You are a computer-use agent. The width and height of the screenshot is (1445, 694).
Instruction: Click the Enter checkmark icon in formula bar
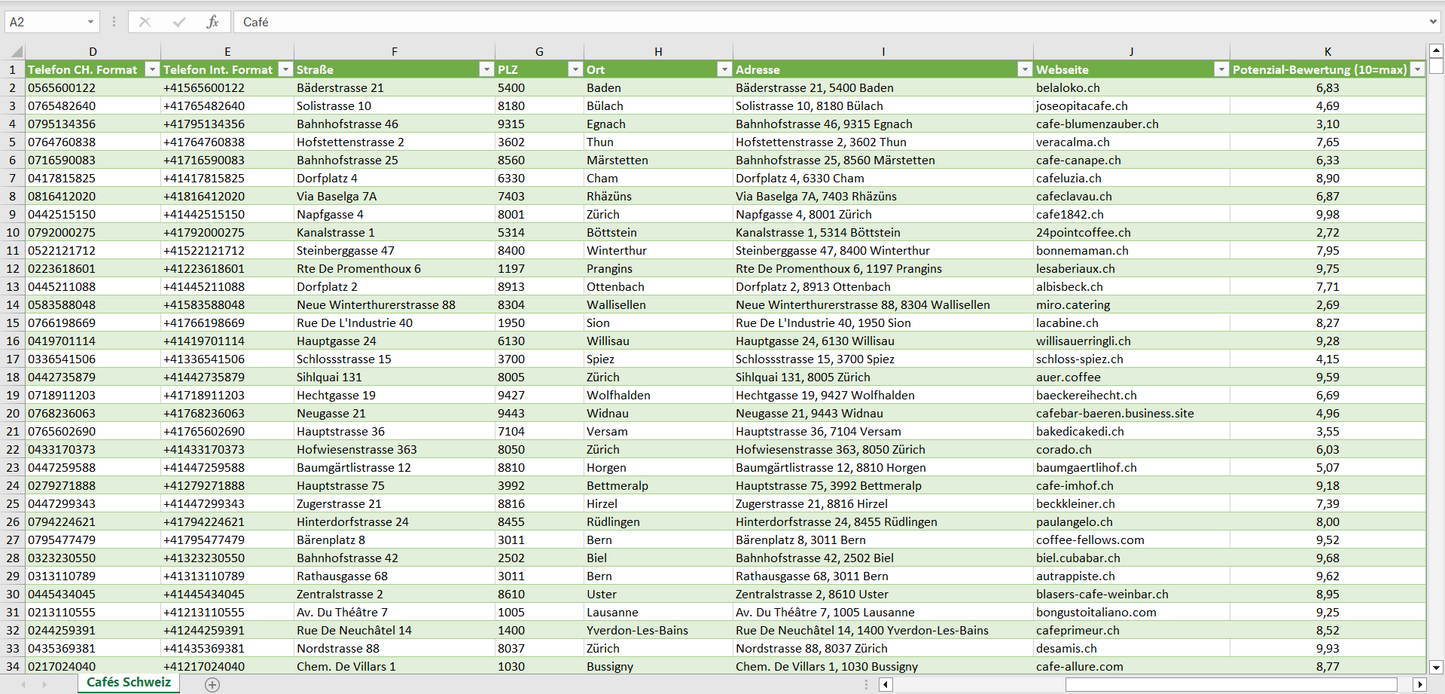(x=179, y=22)
